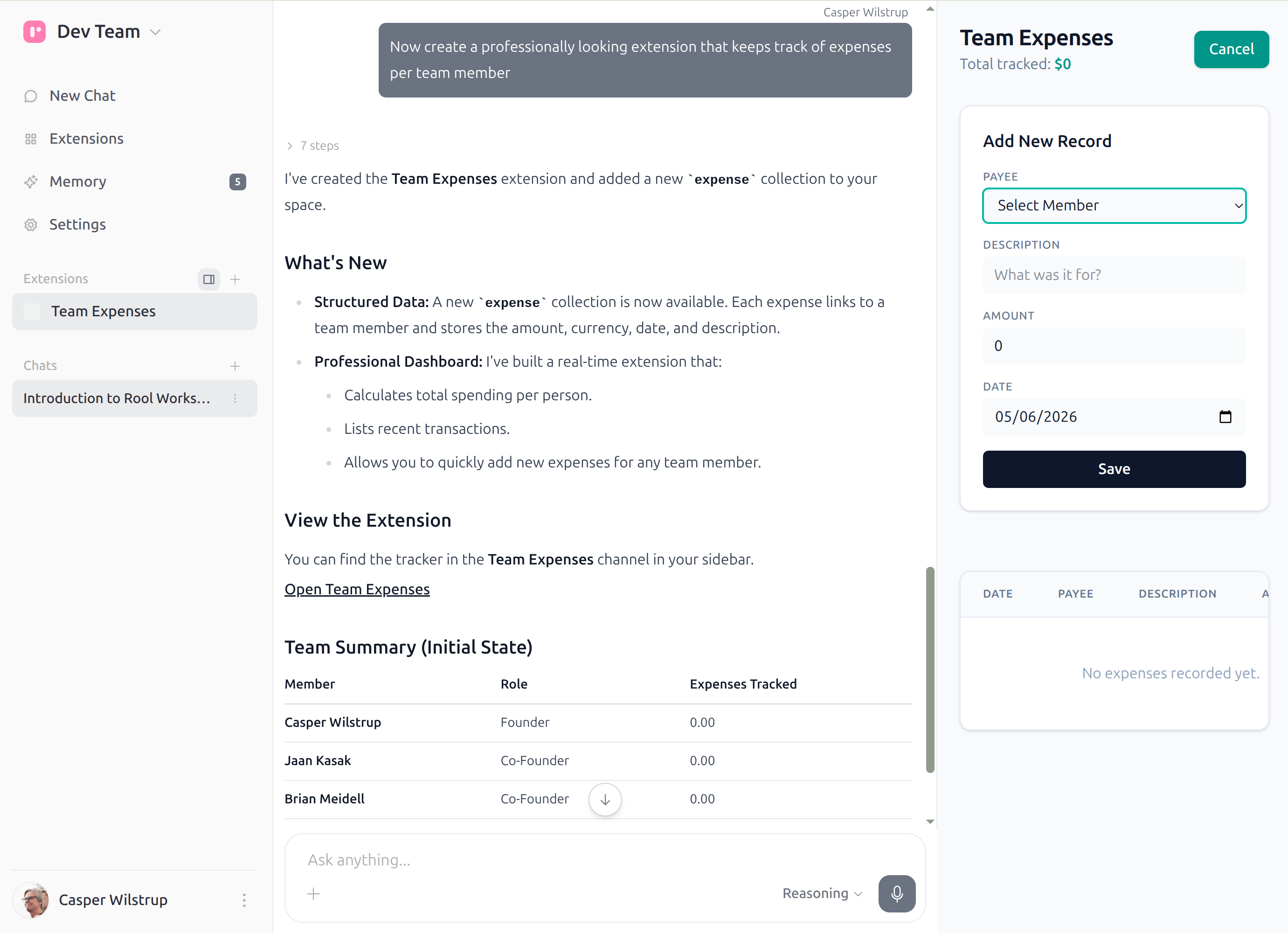Image resolution: width=1288 pixels, height=933 pixels.
Task: Open the Select Member payee dropdown
Action: tap(1114, 206)
